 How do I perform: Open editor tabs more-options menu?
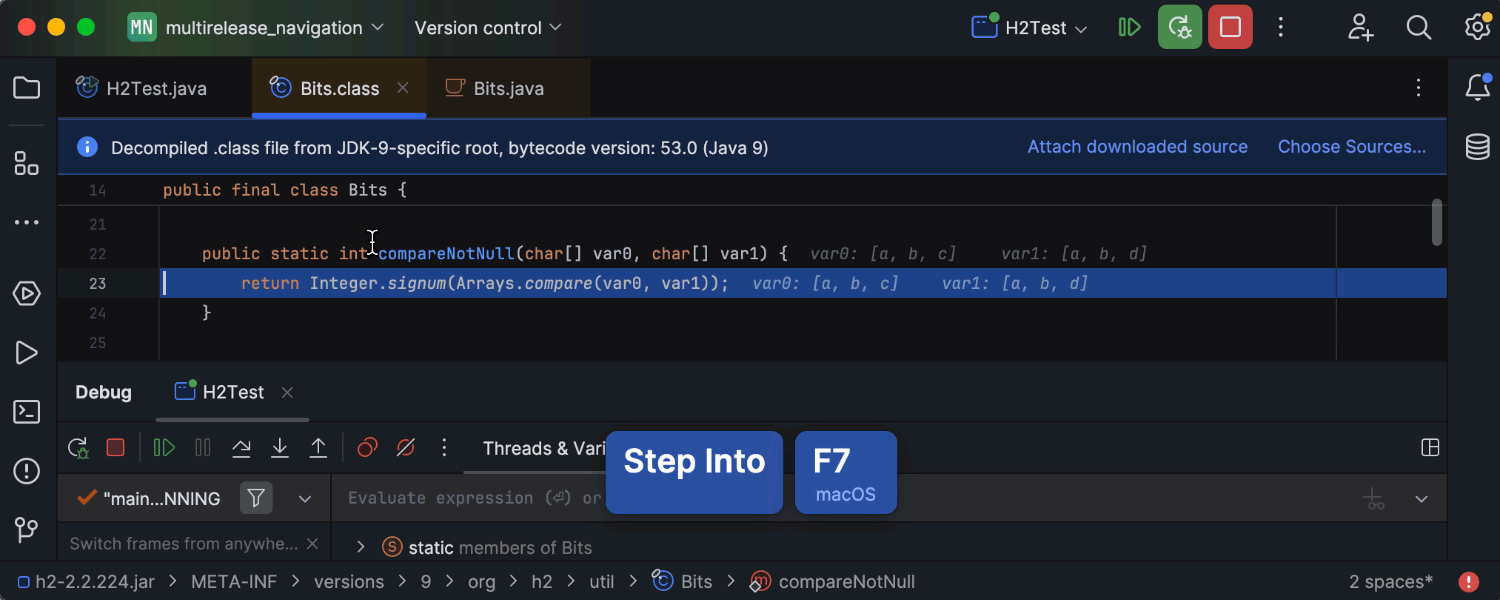(1418, 88)
